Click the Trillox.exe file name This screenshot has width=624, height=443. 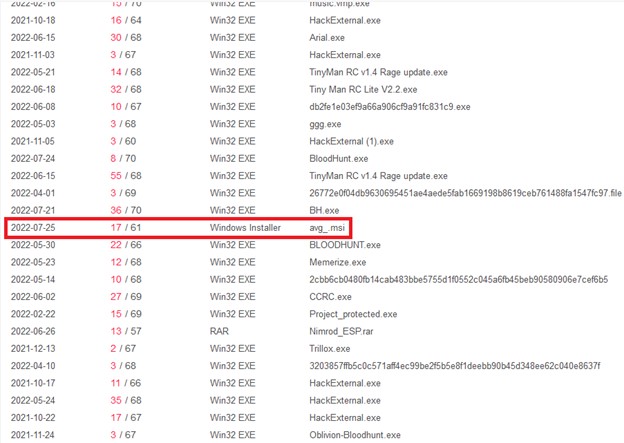pyautogui.click(x=331, y=349)
